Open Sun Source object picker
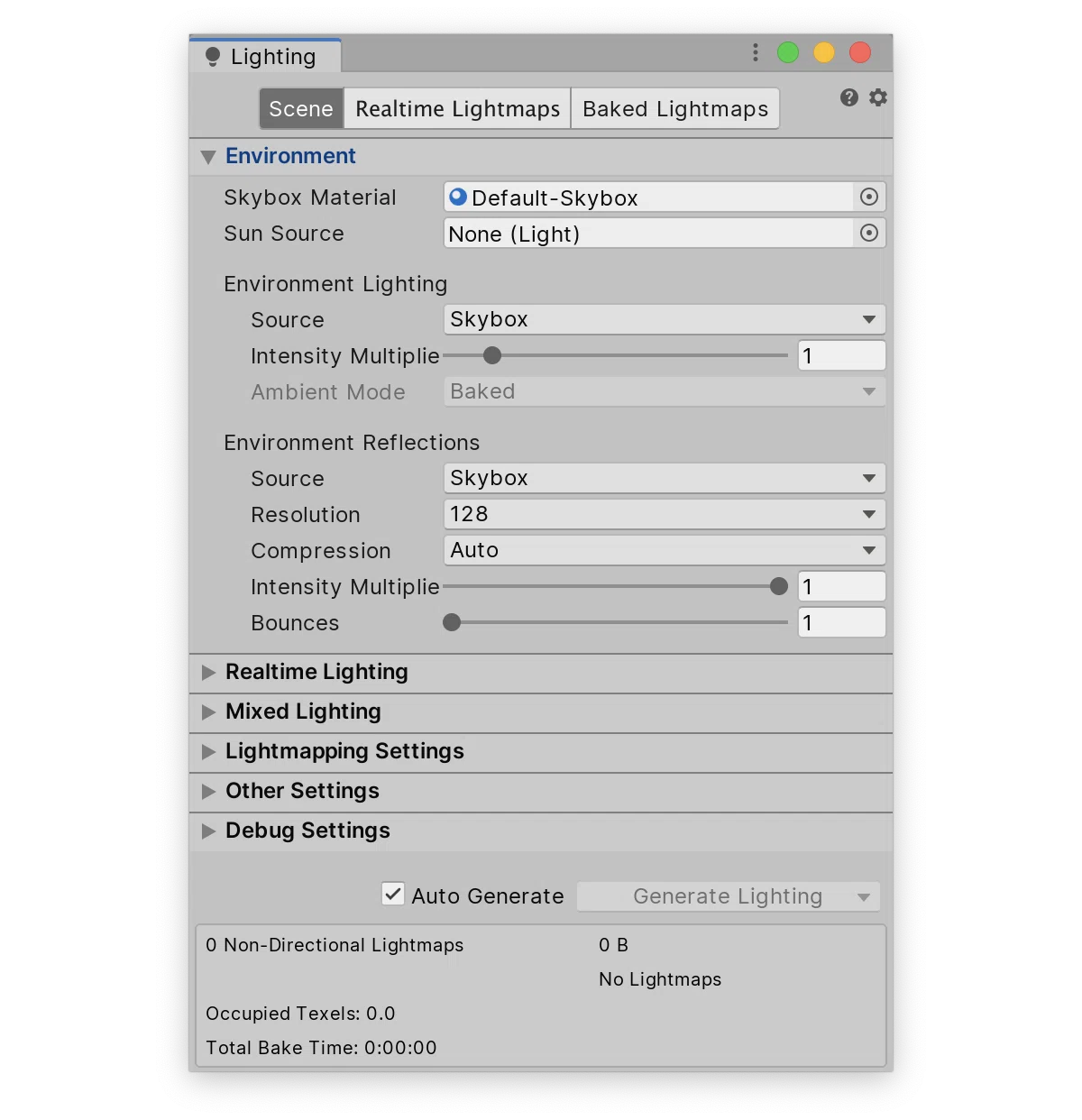This screenshot has height=1120, width=1082. (x=868, y=233)
